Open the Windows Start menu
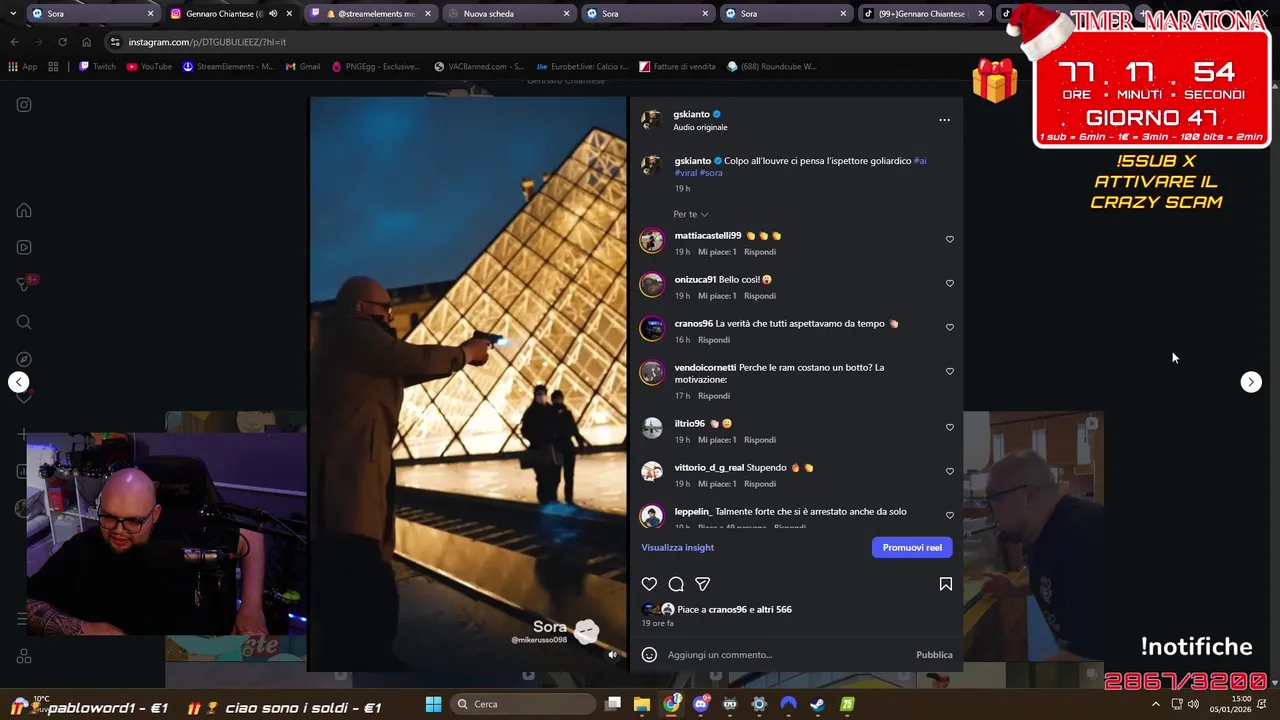This screenshot has width=1280, height=720. pos(433,704)
